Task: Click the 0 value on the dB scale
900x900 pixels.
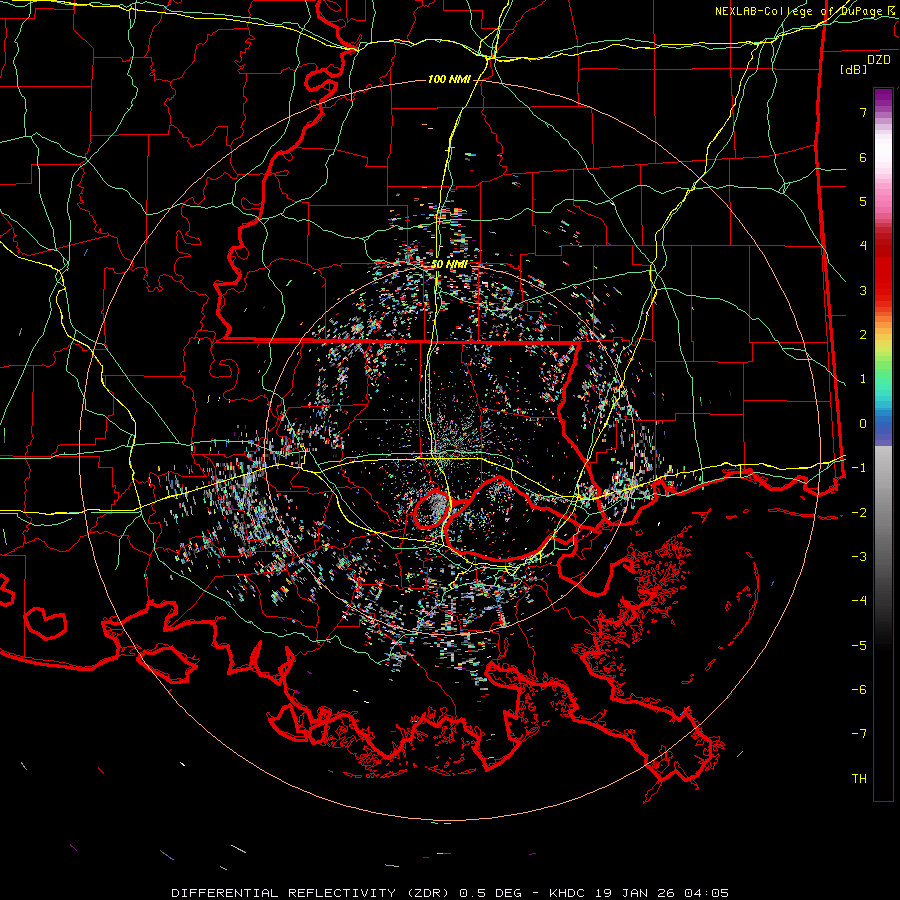Action: click(x=863, y=424)
